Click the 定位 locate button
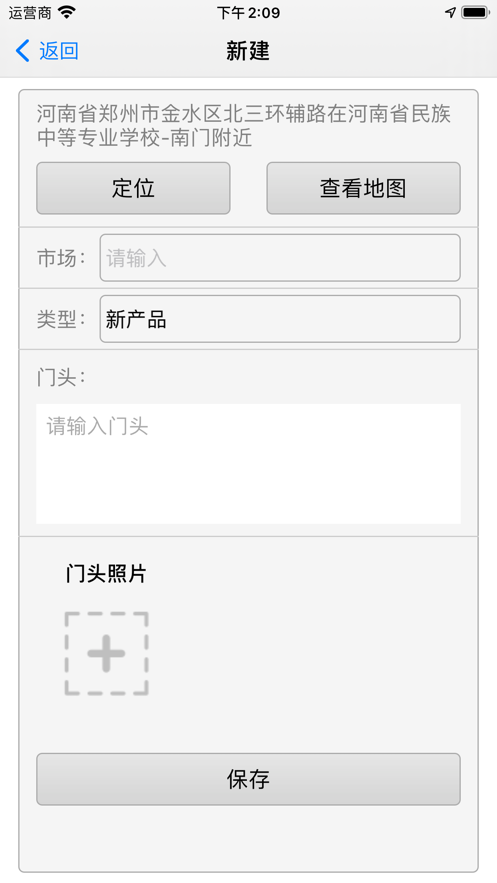The width and height of the screenshot is (497, 883). click(133, 188)
